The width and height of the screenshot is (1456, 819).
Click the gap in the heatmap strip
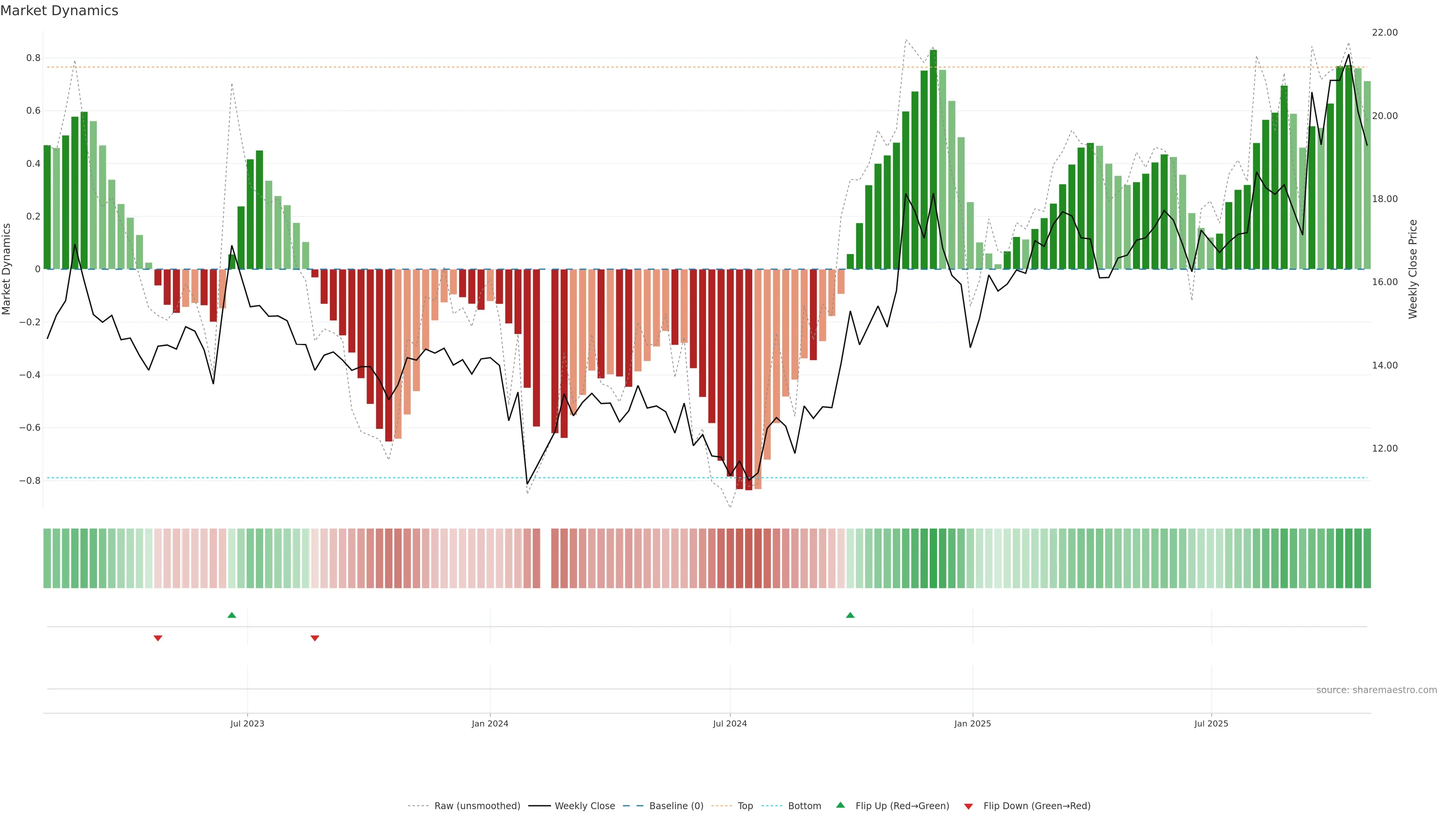[x=546, y=559]
